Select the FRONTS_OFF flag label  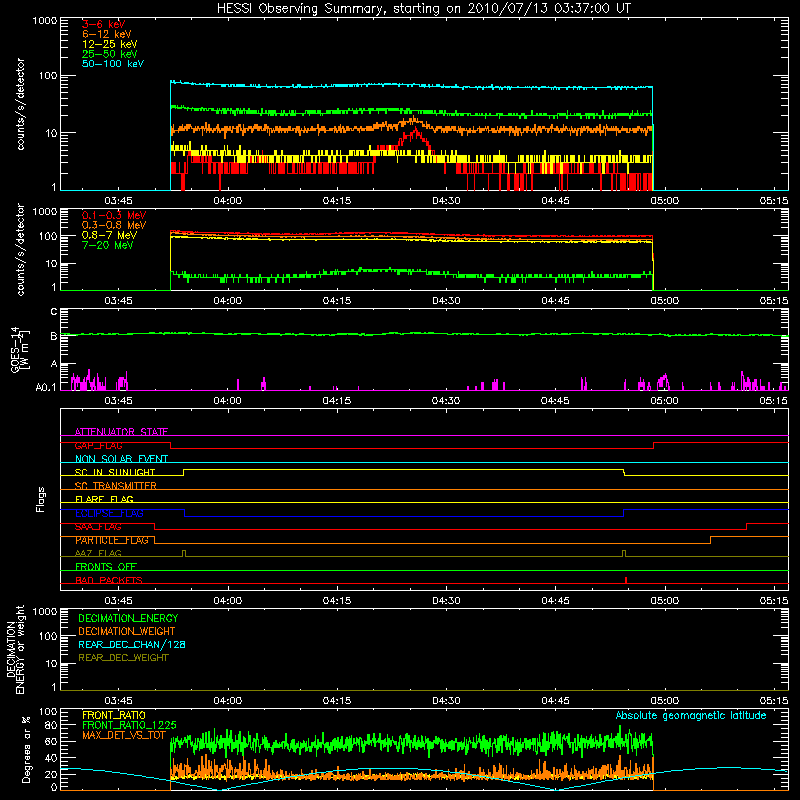106,567
